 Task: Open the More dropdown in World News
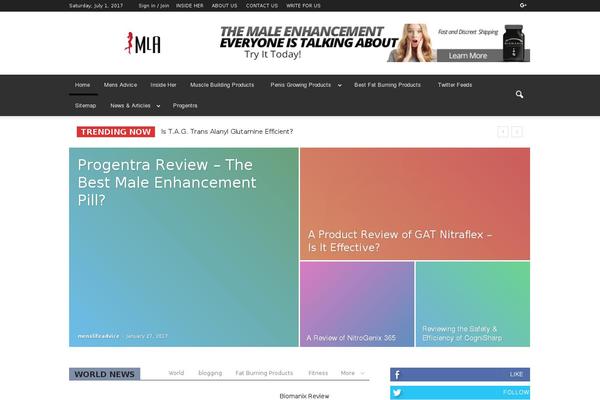click(x=352, y=373)
